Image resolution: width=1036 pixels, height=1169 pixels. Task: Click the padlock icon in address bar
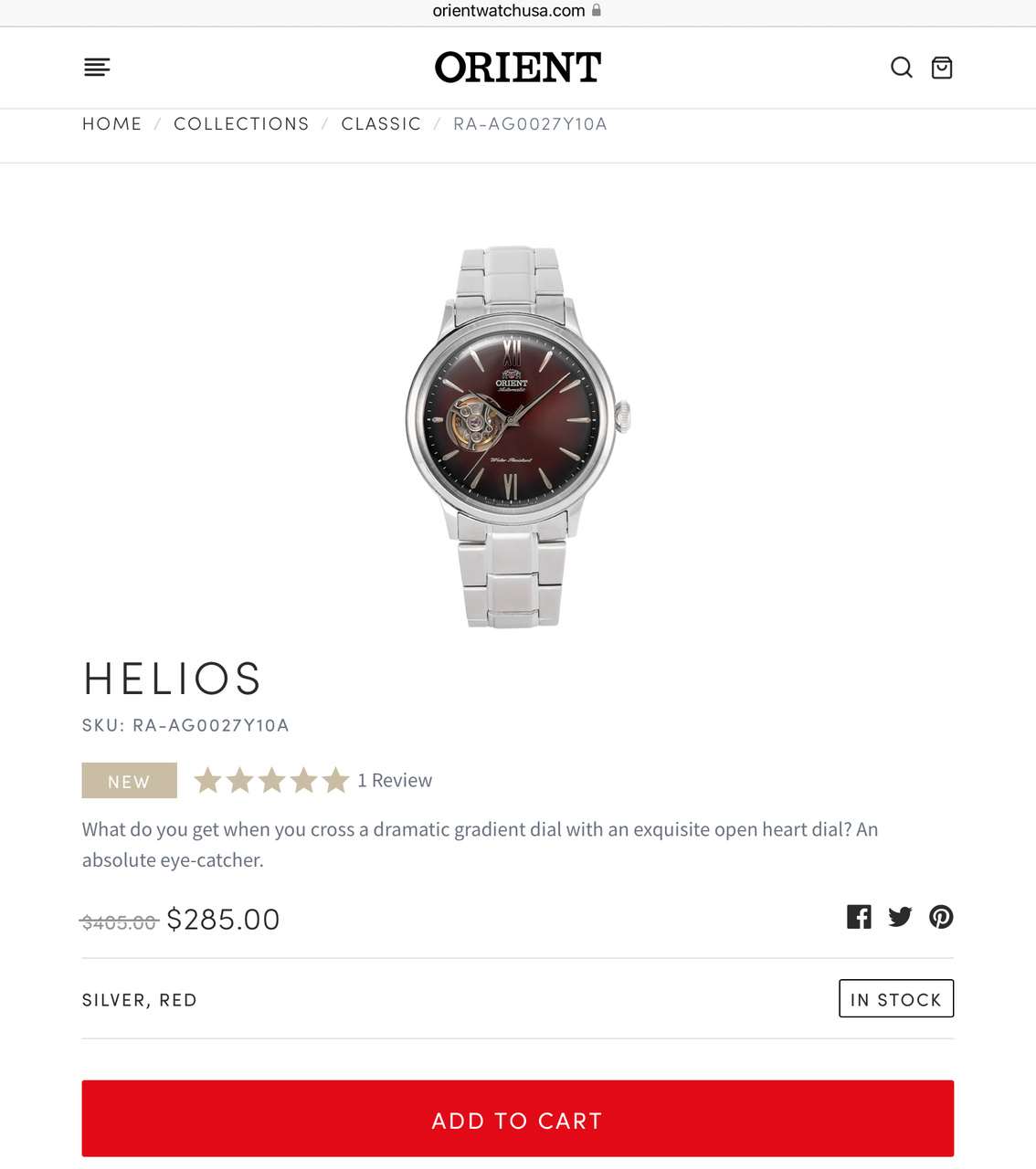pos(597,10)
